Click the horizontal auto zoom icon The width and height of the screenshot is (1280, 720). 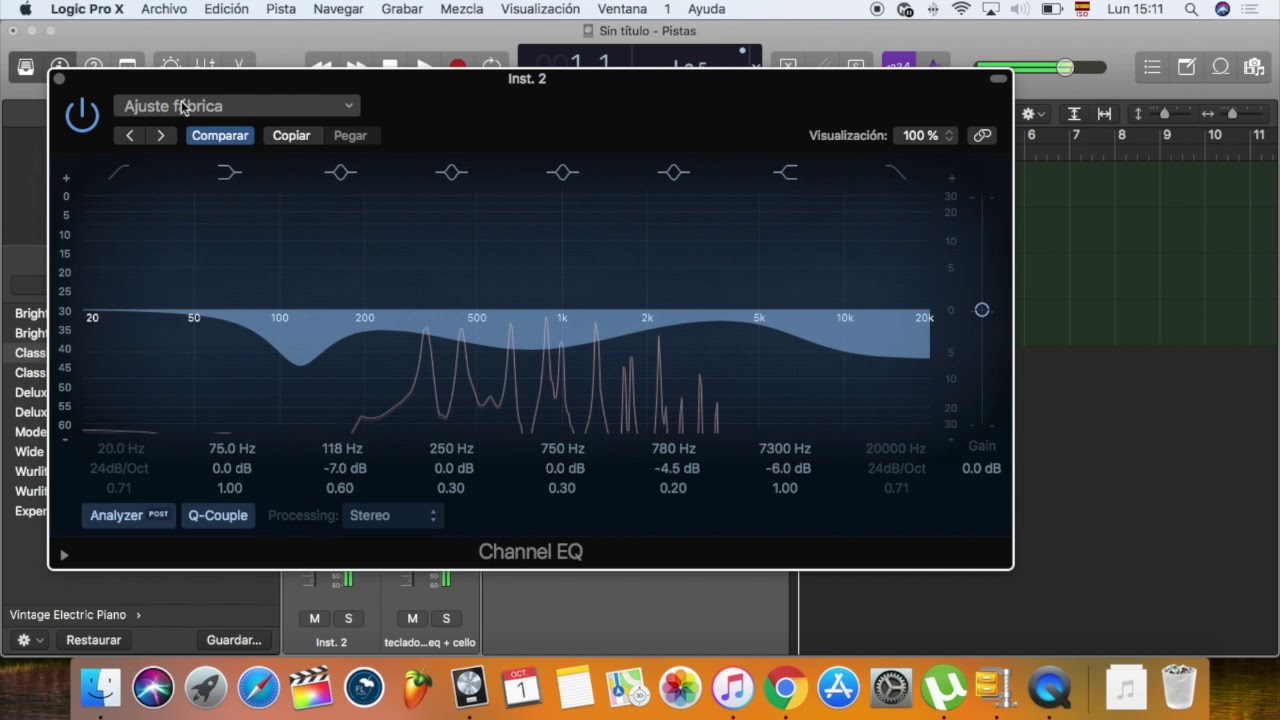1104,114
